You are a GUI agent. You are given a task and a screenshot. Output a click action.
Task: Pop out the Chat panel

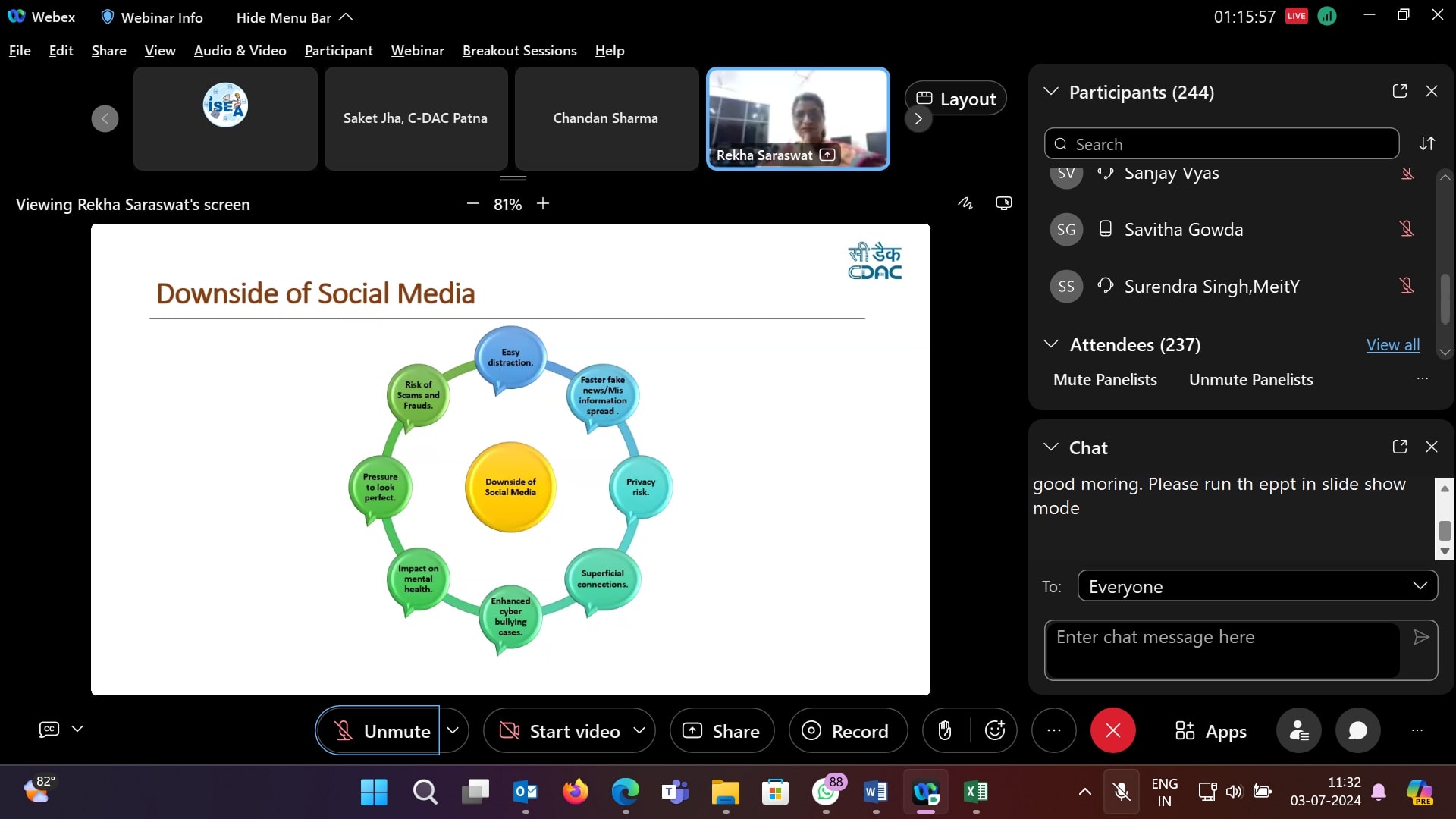[1400, 447]
